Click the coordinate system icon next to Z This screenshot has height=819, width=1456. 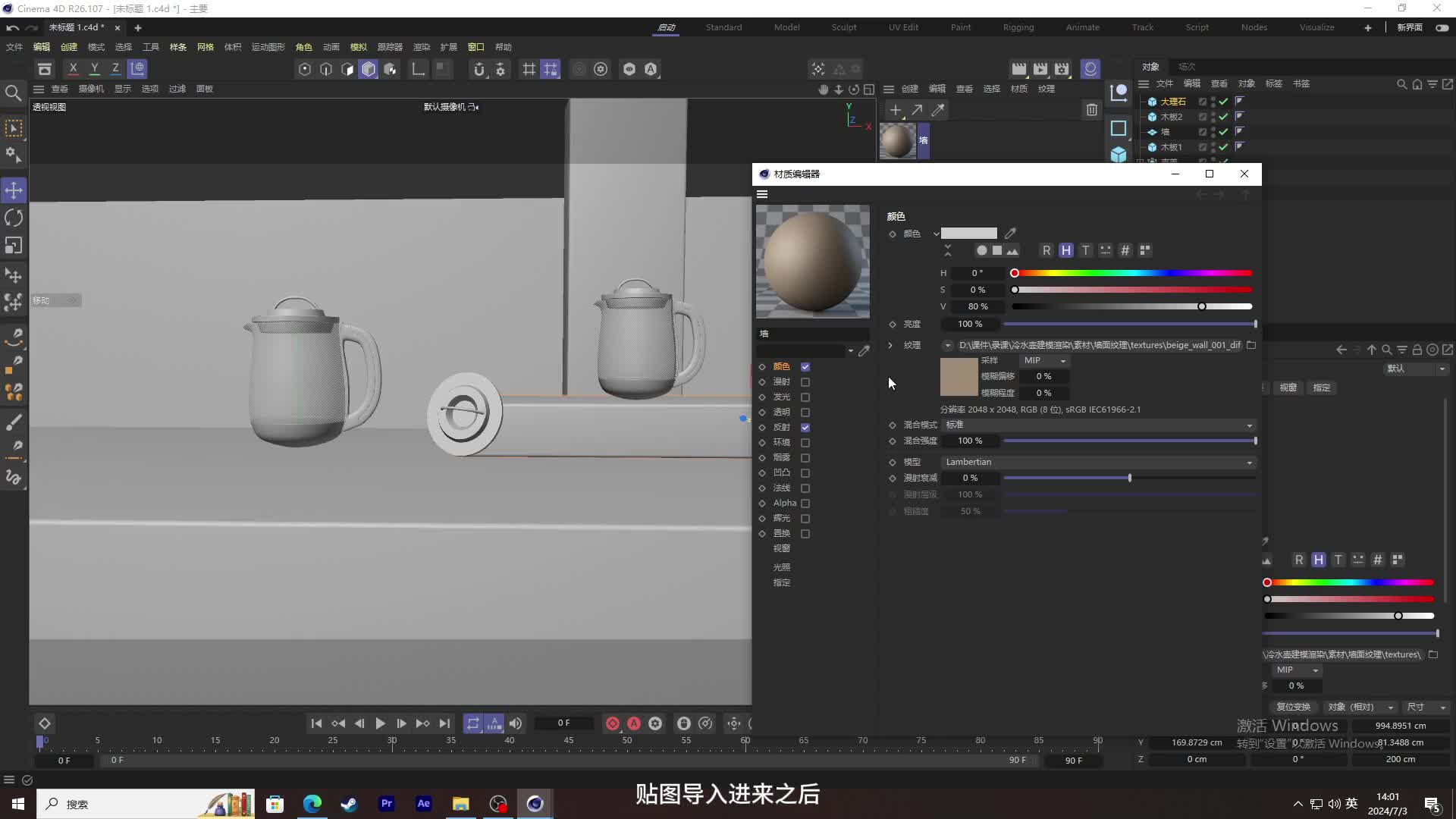coord(137,69)
